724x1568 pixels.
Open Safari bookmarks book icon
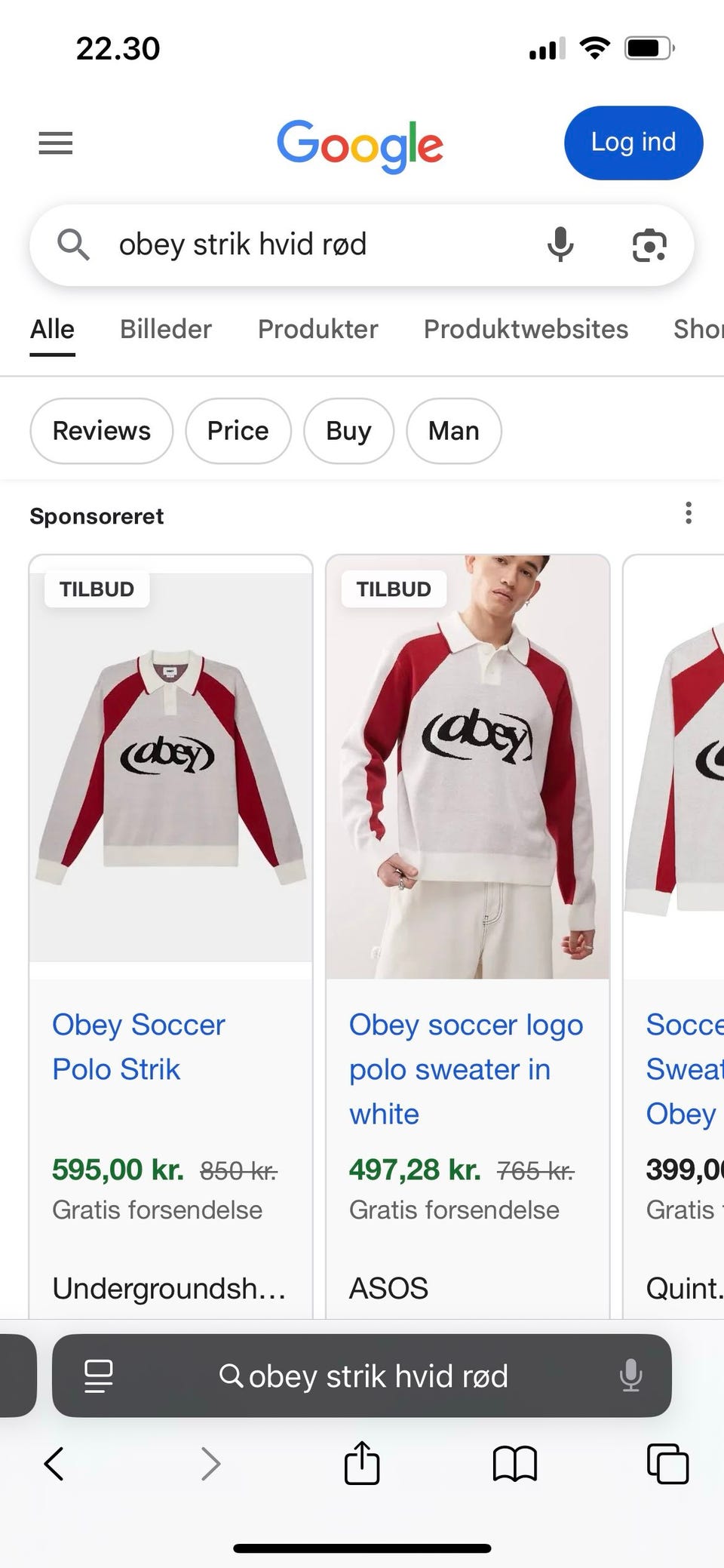514,1464
